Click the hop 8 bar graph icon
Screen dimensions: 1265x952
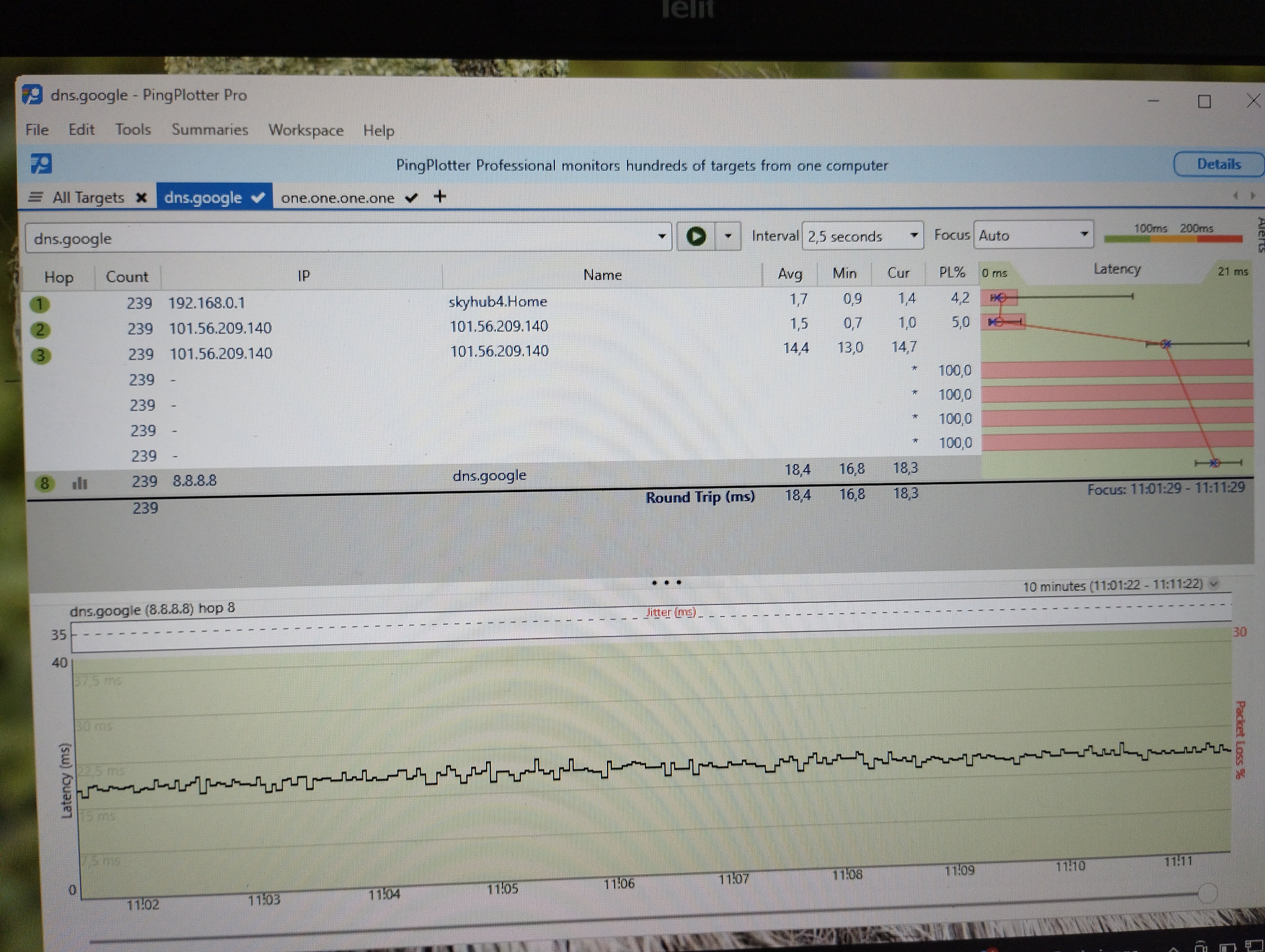(79, 483)
